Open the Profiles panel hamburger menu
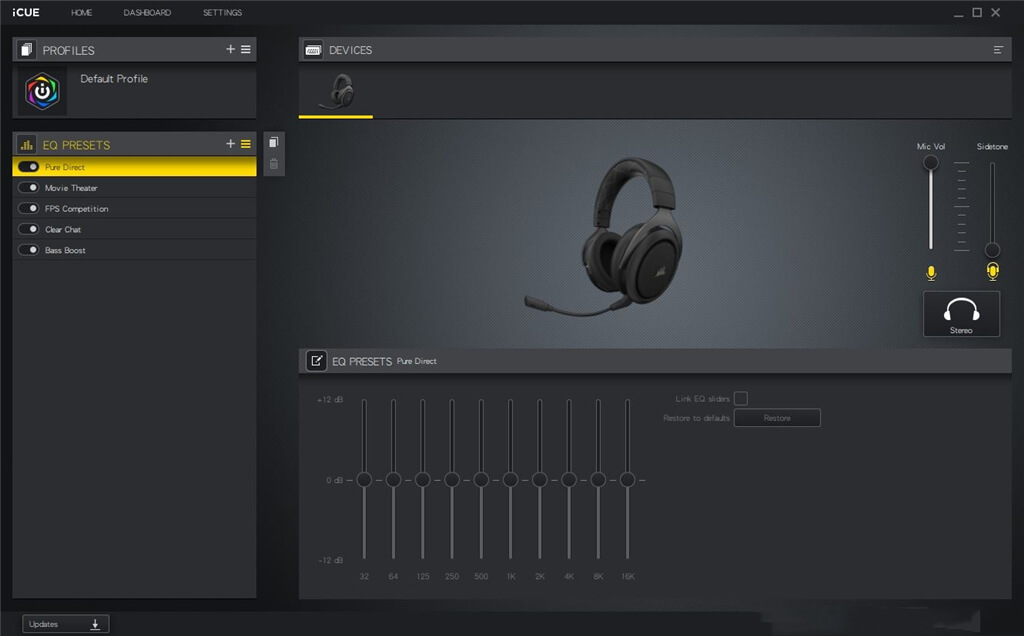The width and height of the screenshot is (1024, 636). 246,49
